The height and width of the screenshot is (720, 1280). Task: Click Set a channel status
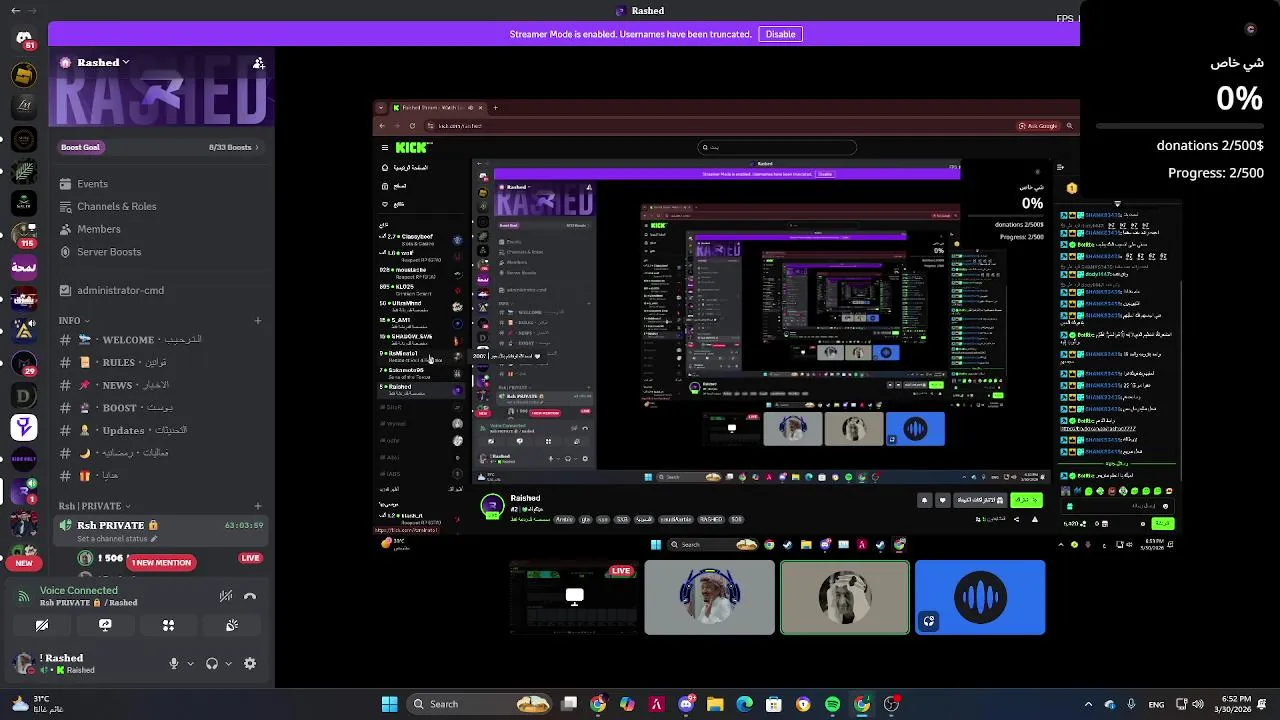click(x=117, y=539)
